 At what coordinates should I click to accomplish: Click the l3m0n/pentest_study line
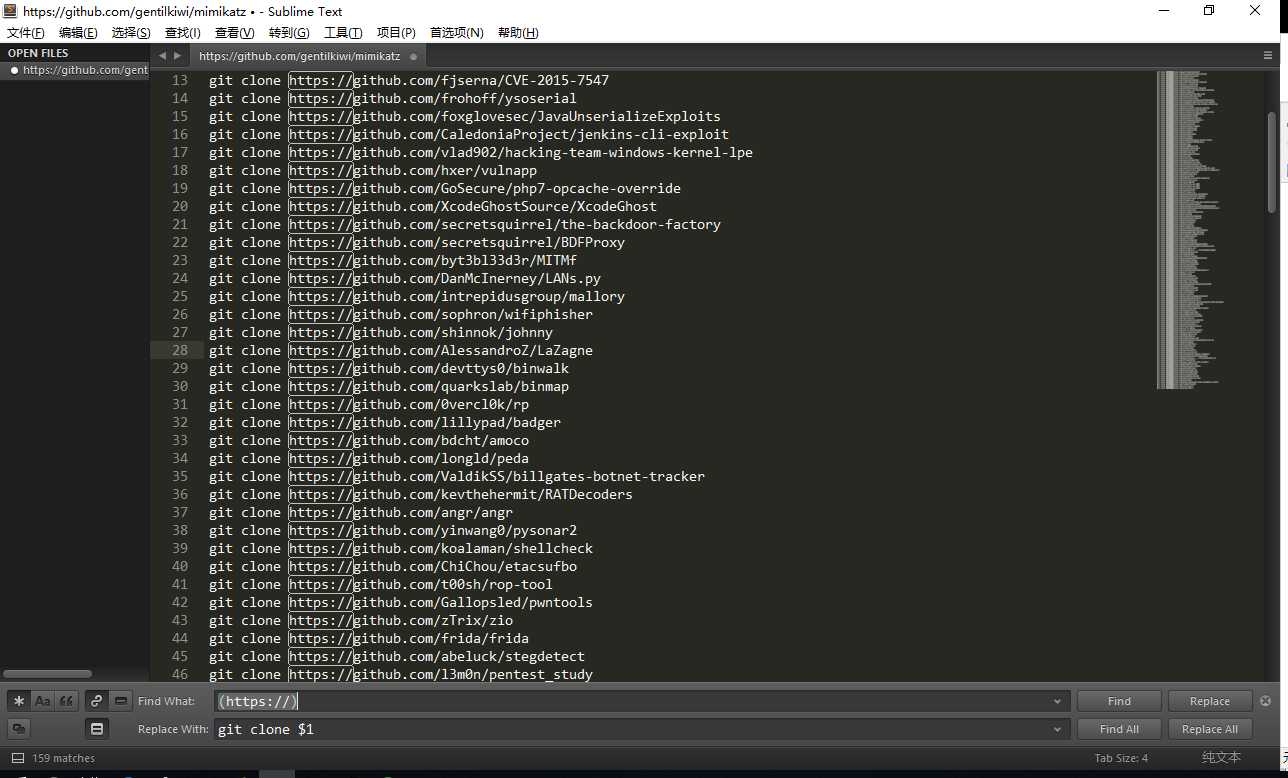tap(401, 674)
